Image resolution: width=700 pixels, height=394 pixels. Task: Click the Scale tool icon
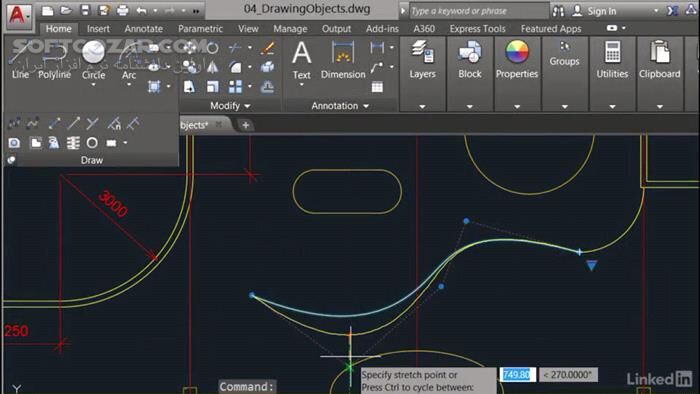pos(212,87)
